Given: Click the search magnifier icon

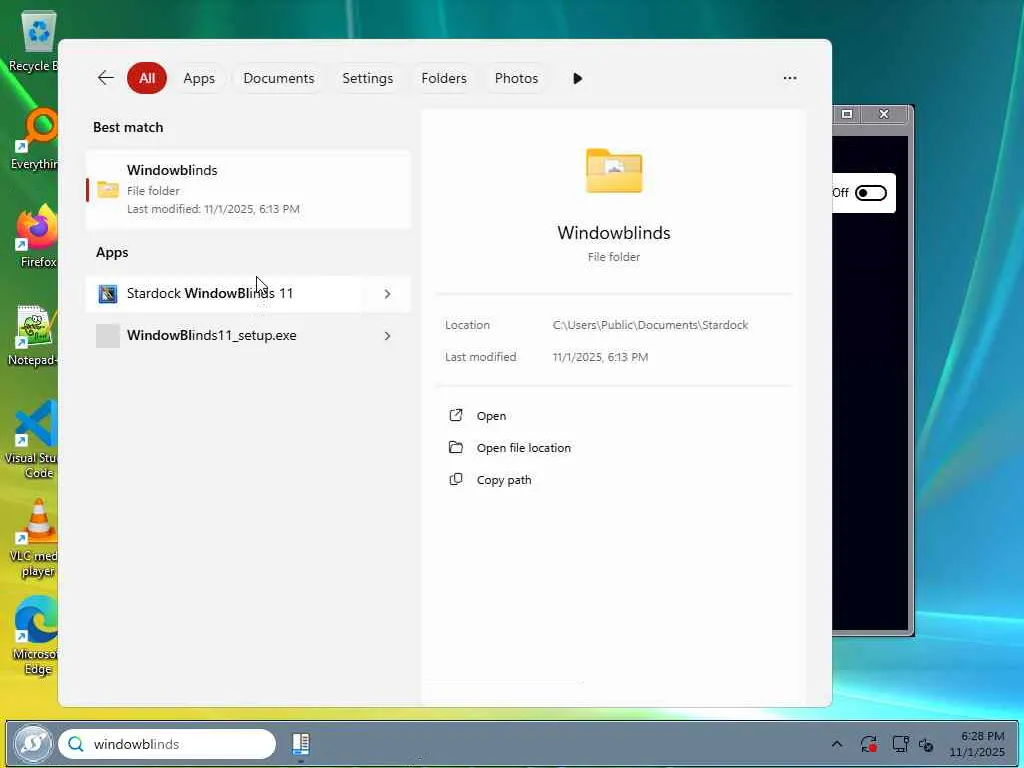Looking at the screenshot, I should [x=76, y=744].
